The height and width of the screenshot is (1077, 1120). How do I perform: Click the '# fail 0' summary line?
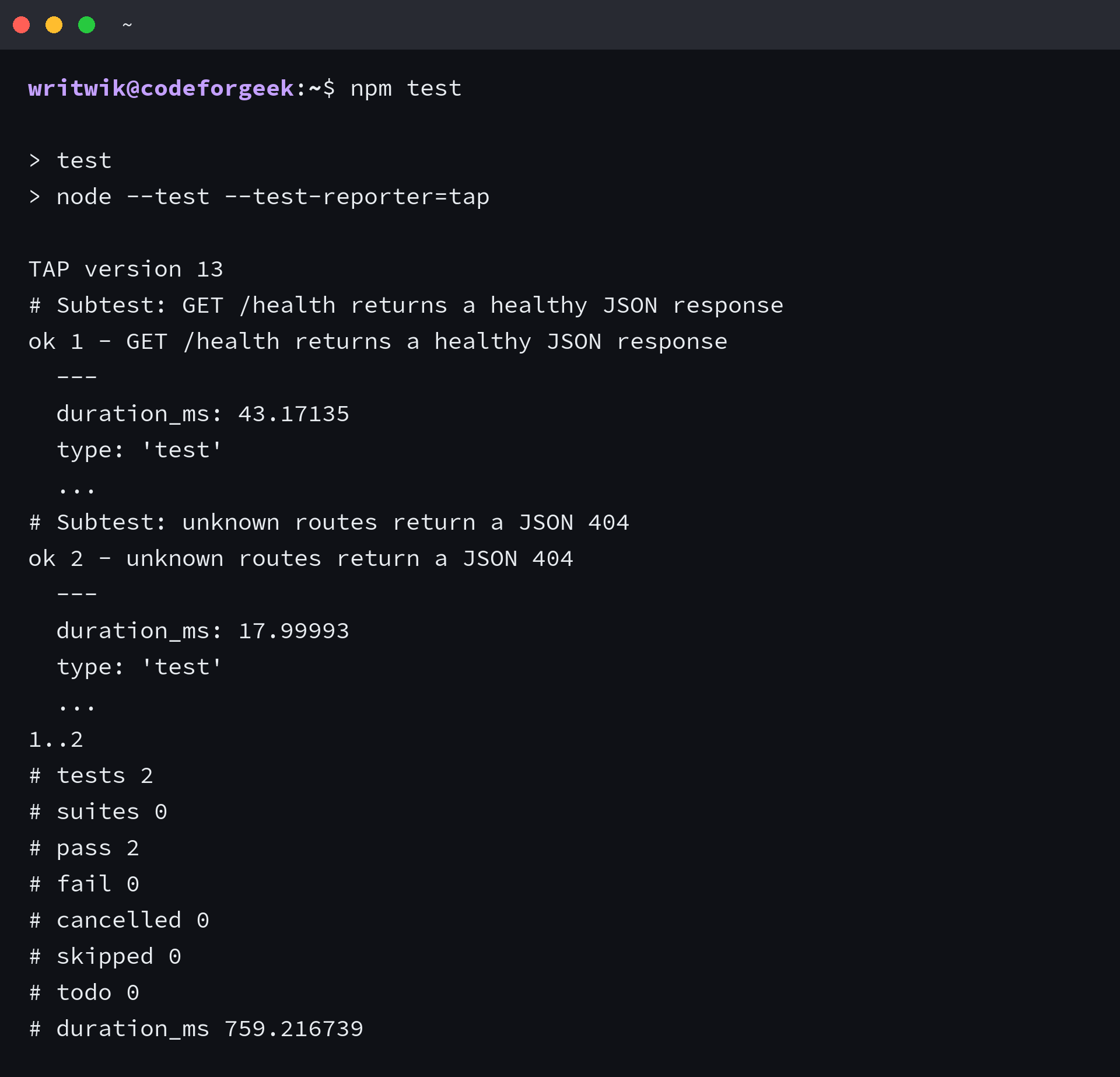84,884
